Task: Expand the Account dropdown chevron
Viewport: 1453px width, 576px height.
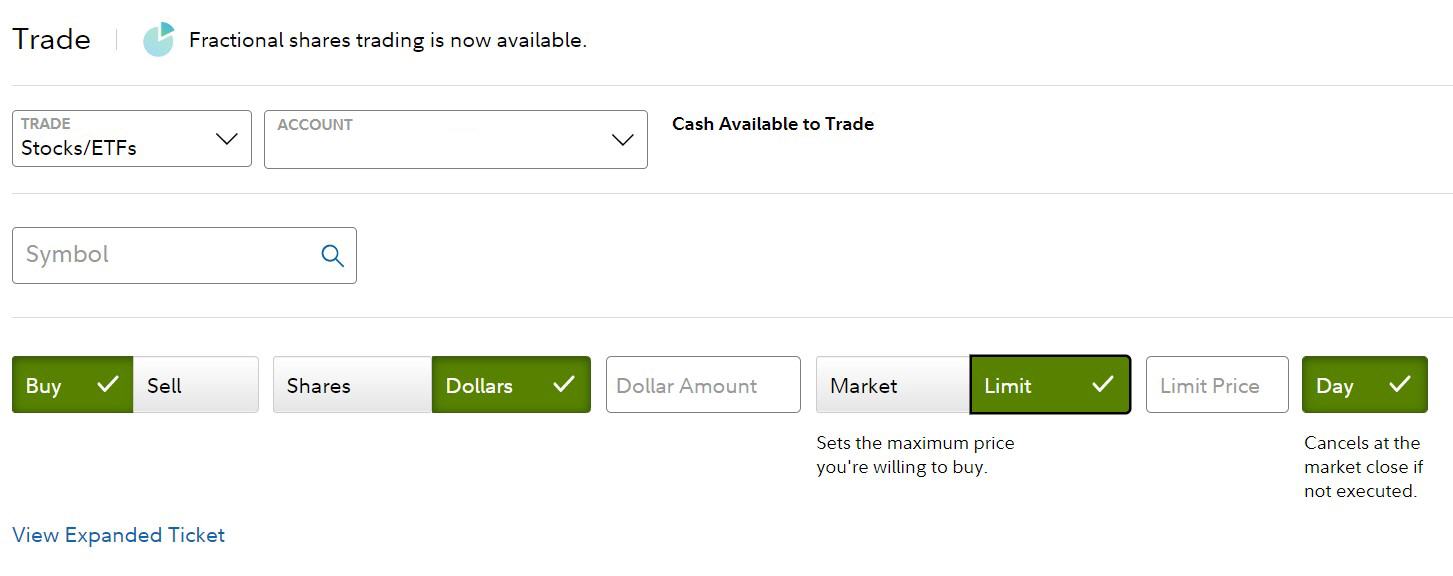Action: pos(623,140)
